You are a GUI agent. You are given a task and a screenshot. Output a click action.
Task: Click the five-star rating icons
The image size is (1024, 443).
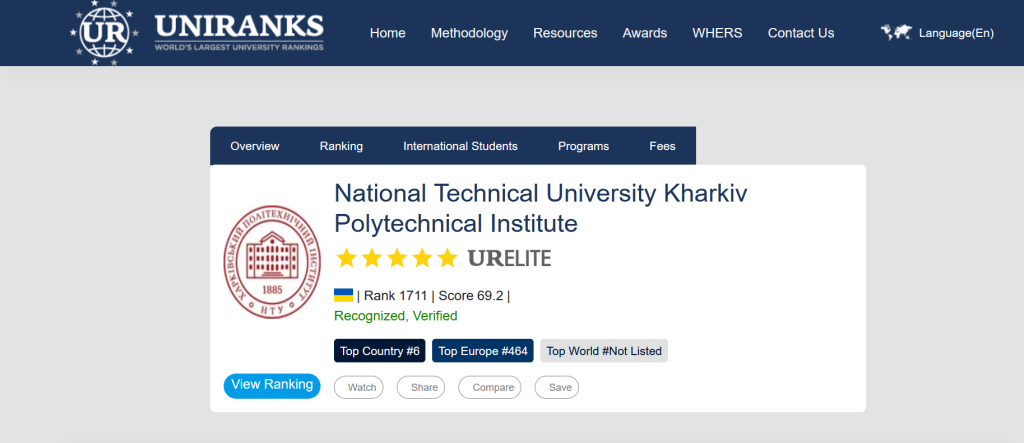pyautogui.click(x=396, y=258)
